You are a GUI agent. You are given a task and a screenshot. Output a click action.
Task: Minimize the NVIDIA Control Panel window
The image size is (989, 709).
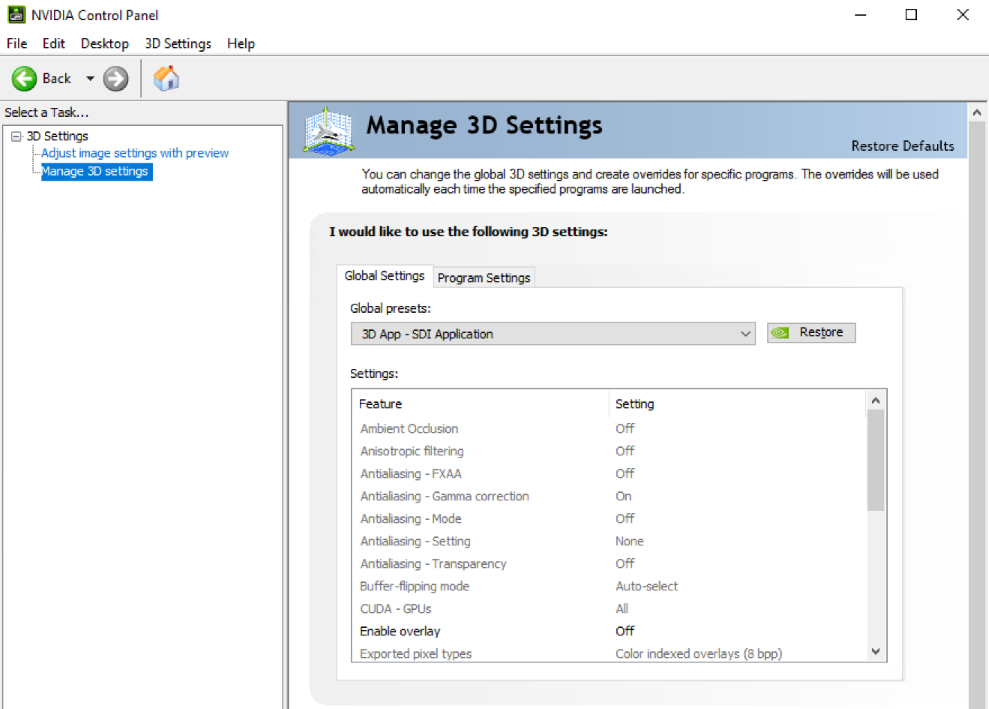coord(861,15)
